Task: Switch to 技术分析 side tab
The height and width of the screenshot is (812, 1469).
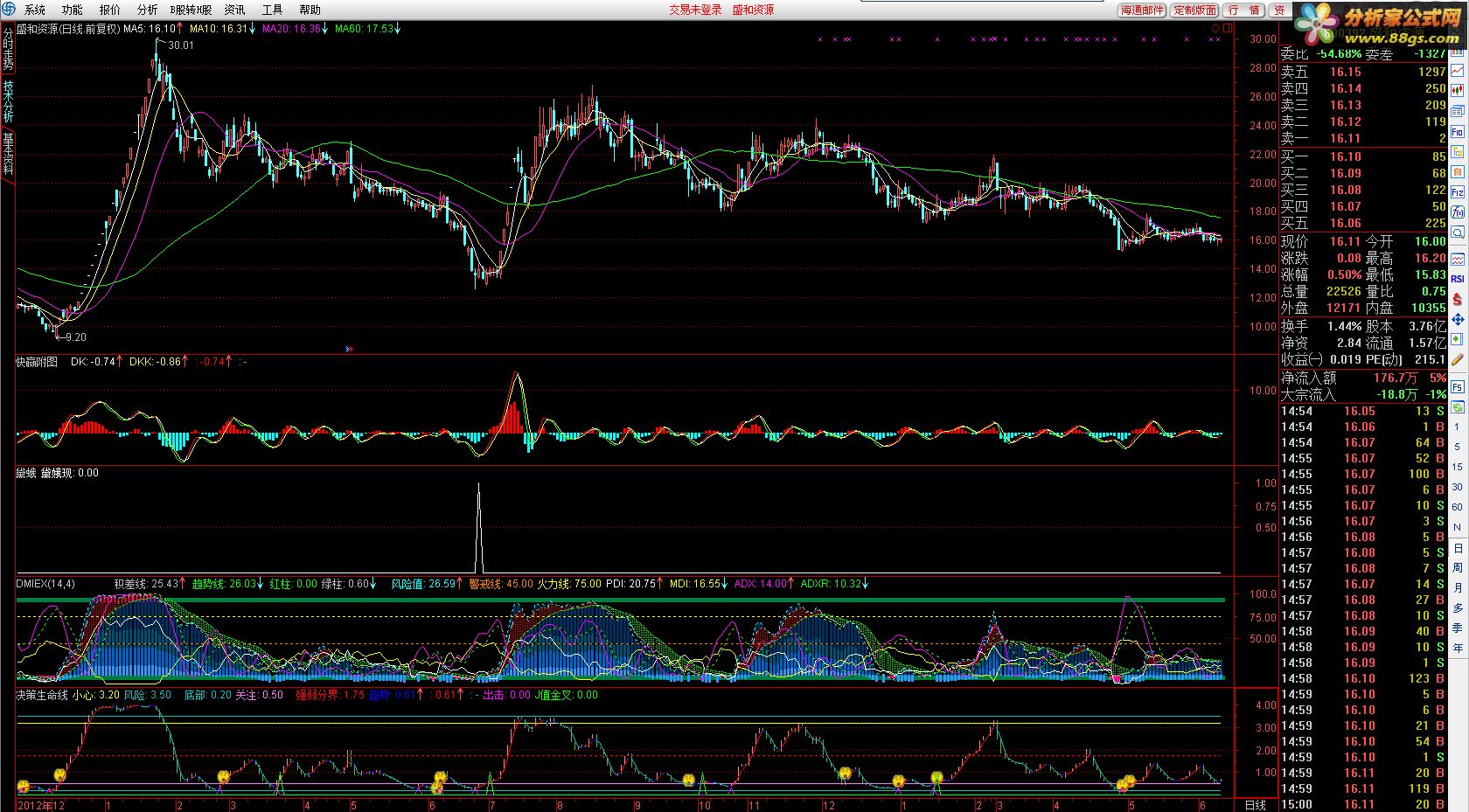Action: click(8, 101)
